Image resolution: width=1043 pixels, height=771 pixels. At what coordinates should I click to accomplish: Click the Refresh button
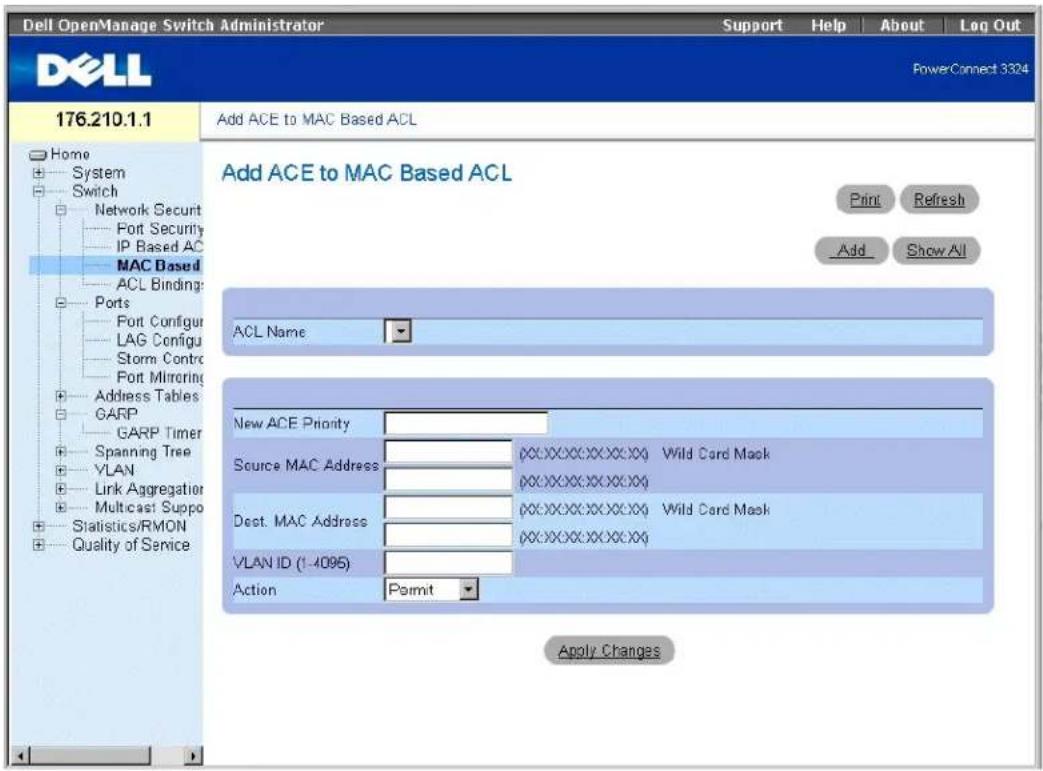939,200
